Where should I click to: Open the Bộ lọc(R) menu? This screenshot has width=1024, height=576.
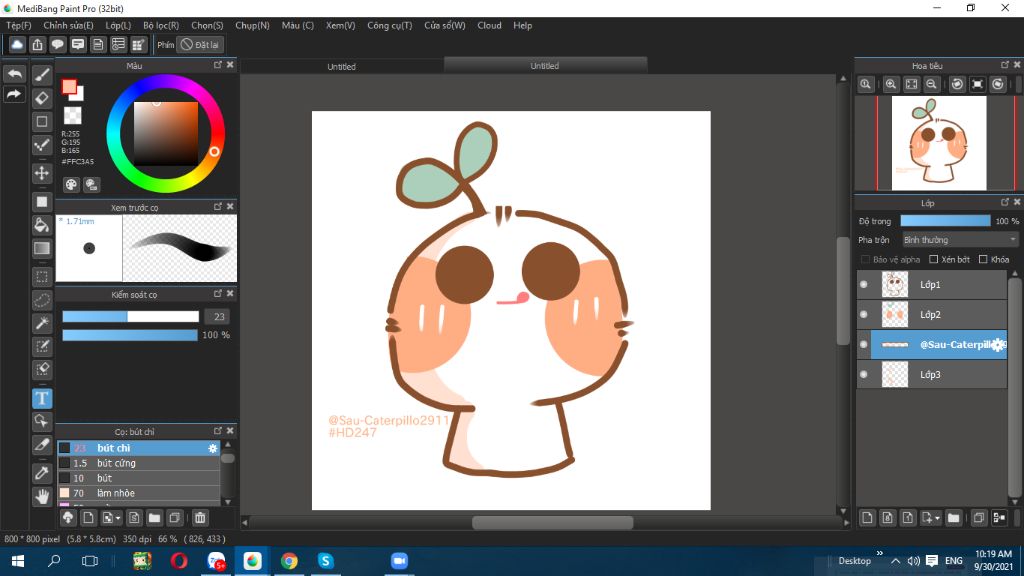[161, 25]
